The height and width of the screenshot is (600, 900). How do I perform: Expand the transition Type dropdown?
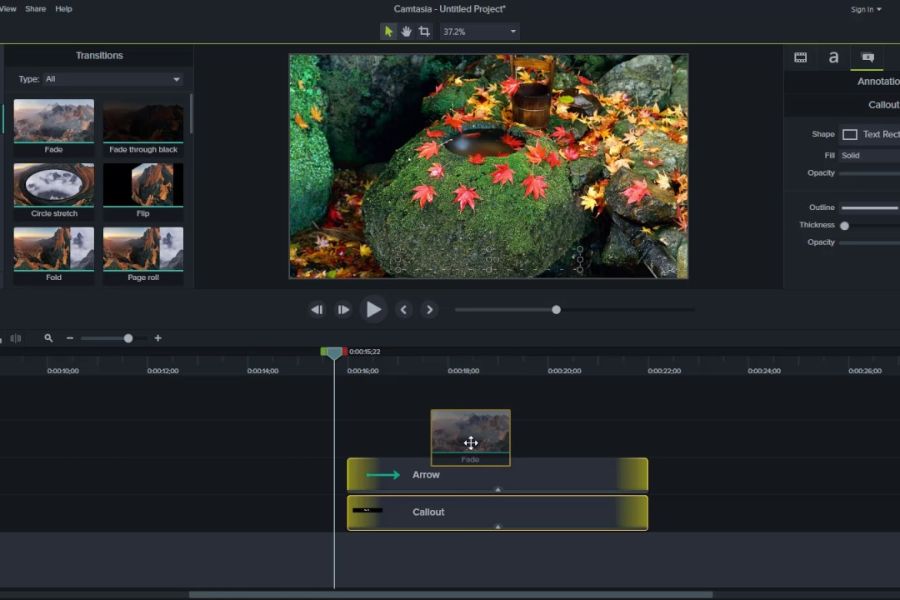tap(113, 79)
